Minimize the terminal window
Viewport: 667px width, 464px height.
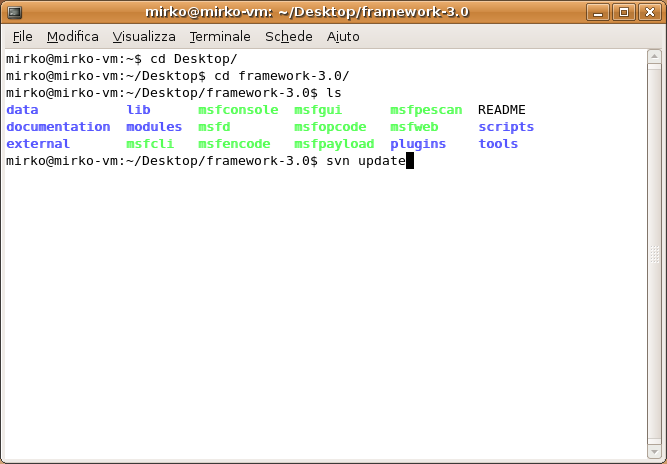coord(598,12)
